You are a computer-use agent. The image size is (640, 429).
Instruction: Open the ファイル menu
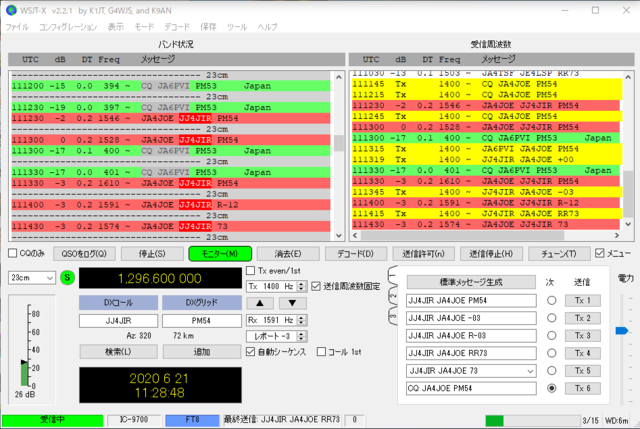coord(17,27)
